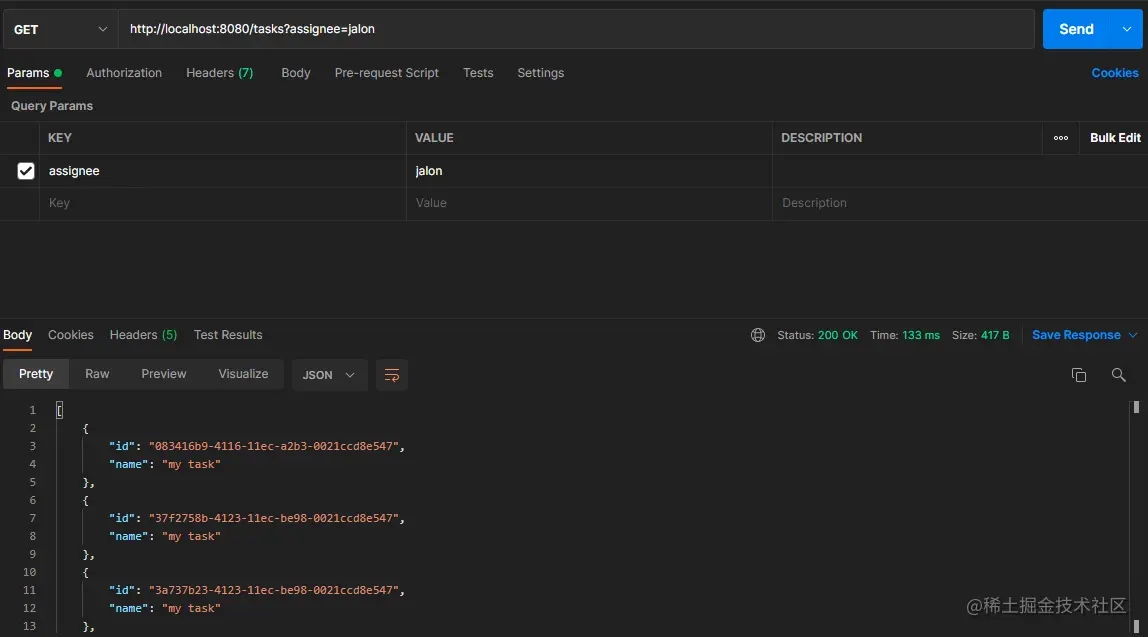The image size is (1148, 637).
Task: Click the Status 200 OK text
Action: pyautogui.click(x=817, y=335)
